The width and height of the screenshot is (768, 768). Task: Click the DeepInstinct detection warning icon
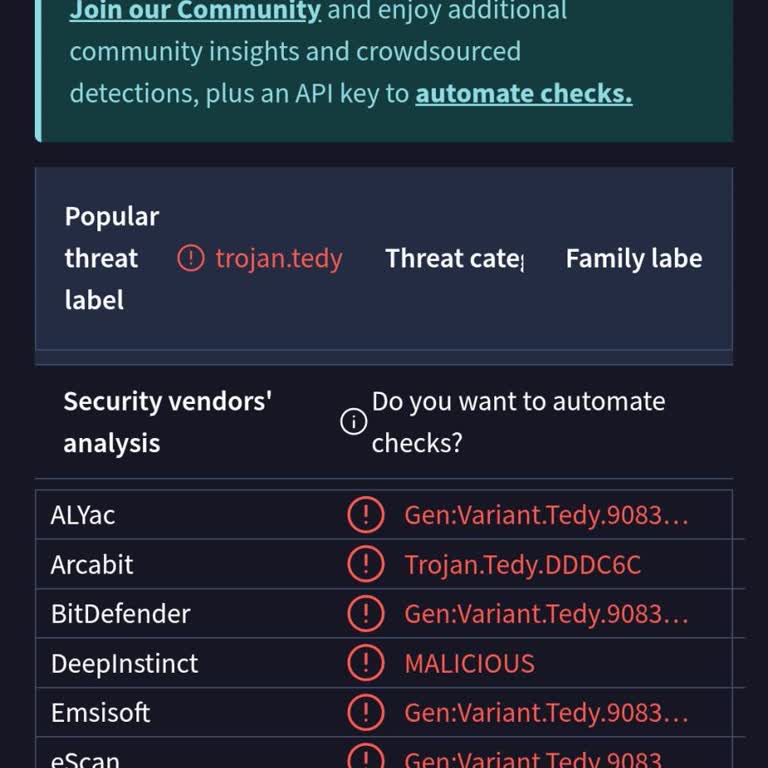[366, 663]
